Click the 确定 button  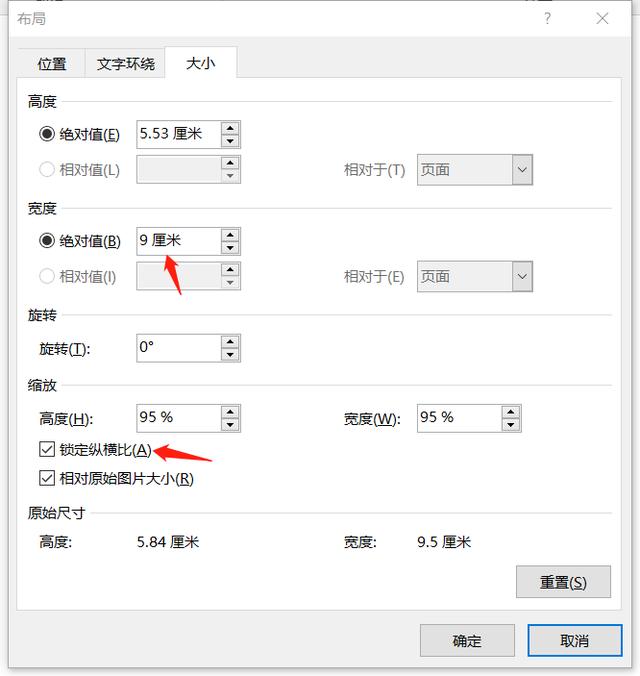click(467, 641)
